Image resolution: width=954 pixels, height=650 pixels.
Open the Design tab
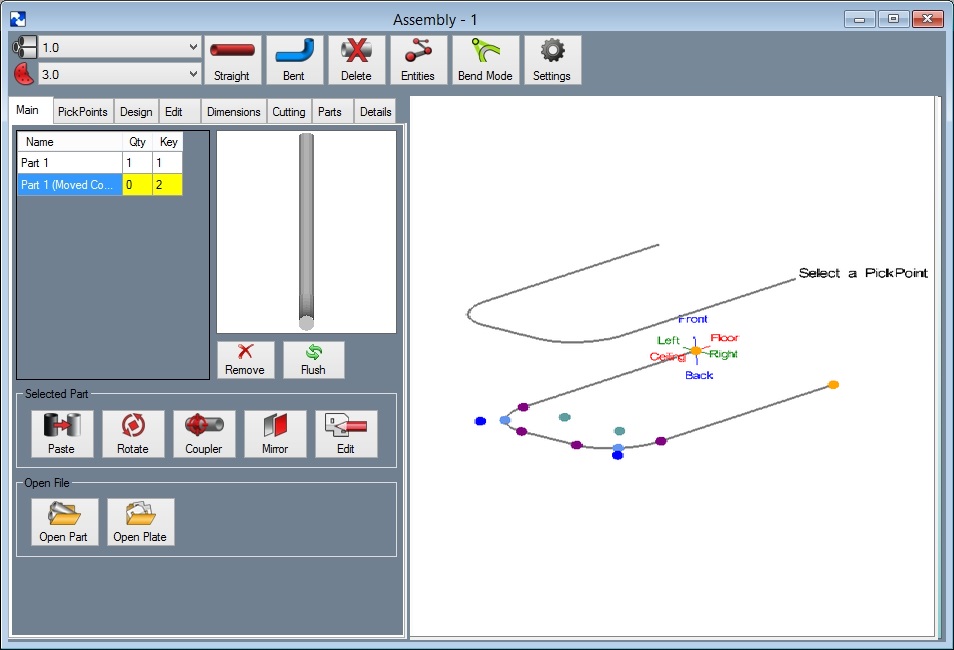click(136, 112)
